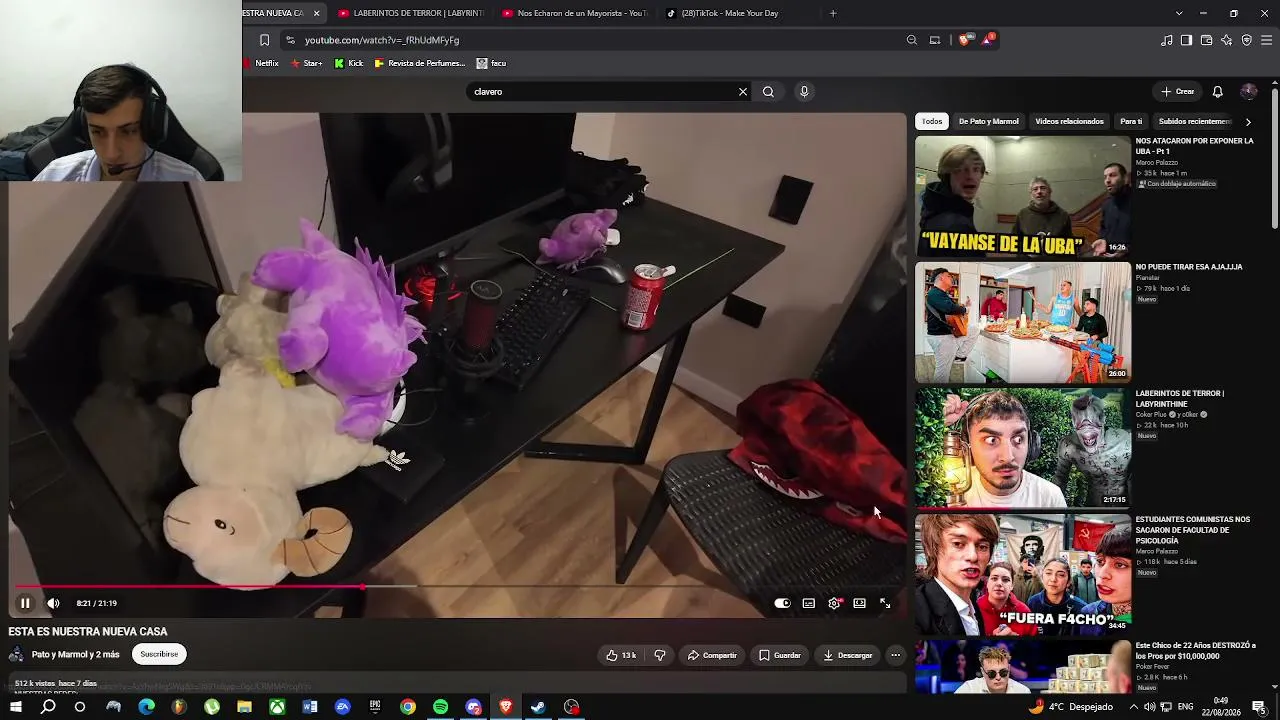This screenshot has height=720, width=1280.
Task: Download the video via Descargar
Action: (x=848, y=655)
